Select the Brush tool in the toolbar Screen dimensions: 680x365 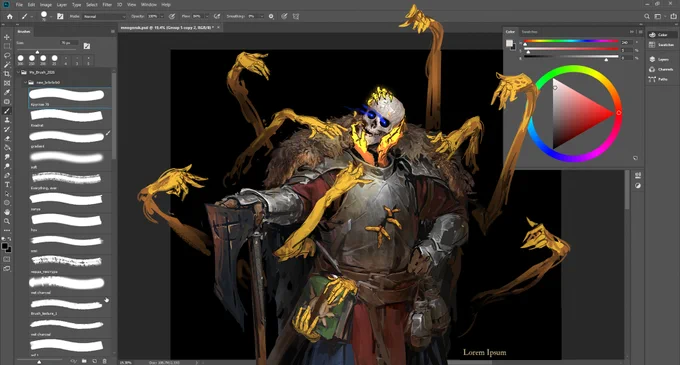point(7,111)
